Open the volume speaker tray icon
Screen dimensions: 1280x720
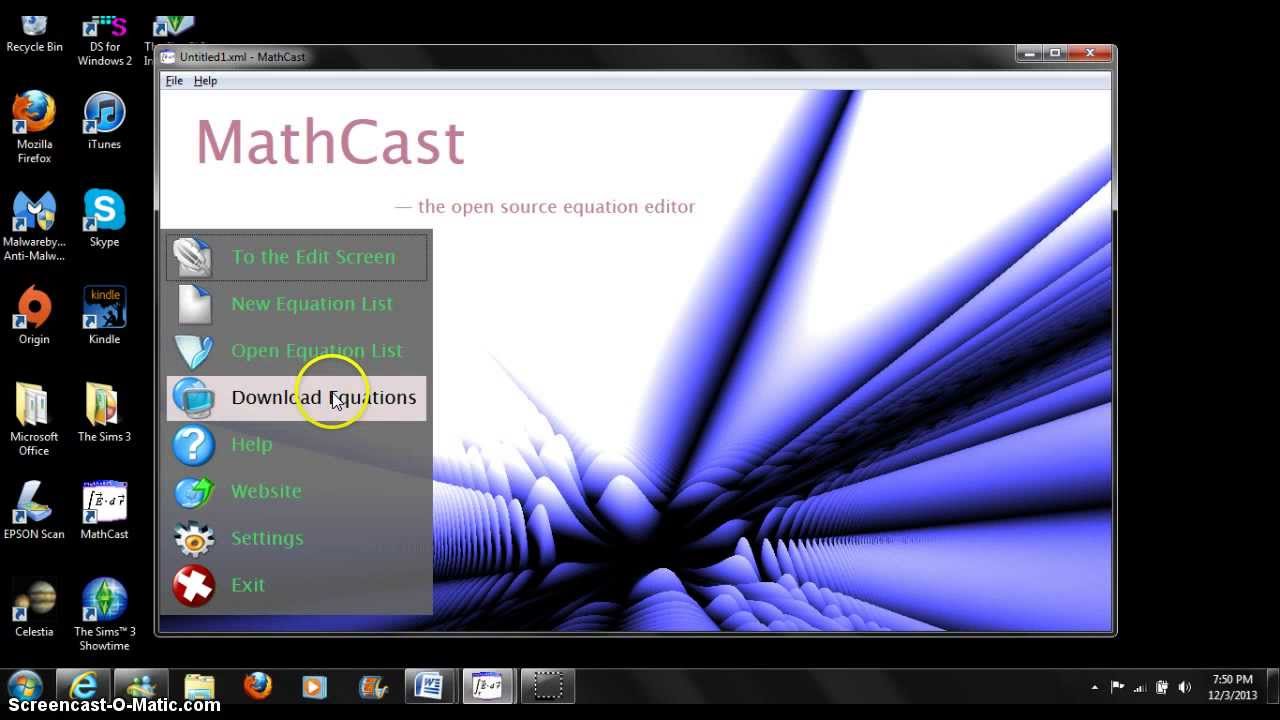click(x=1185, y=687)
